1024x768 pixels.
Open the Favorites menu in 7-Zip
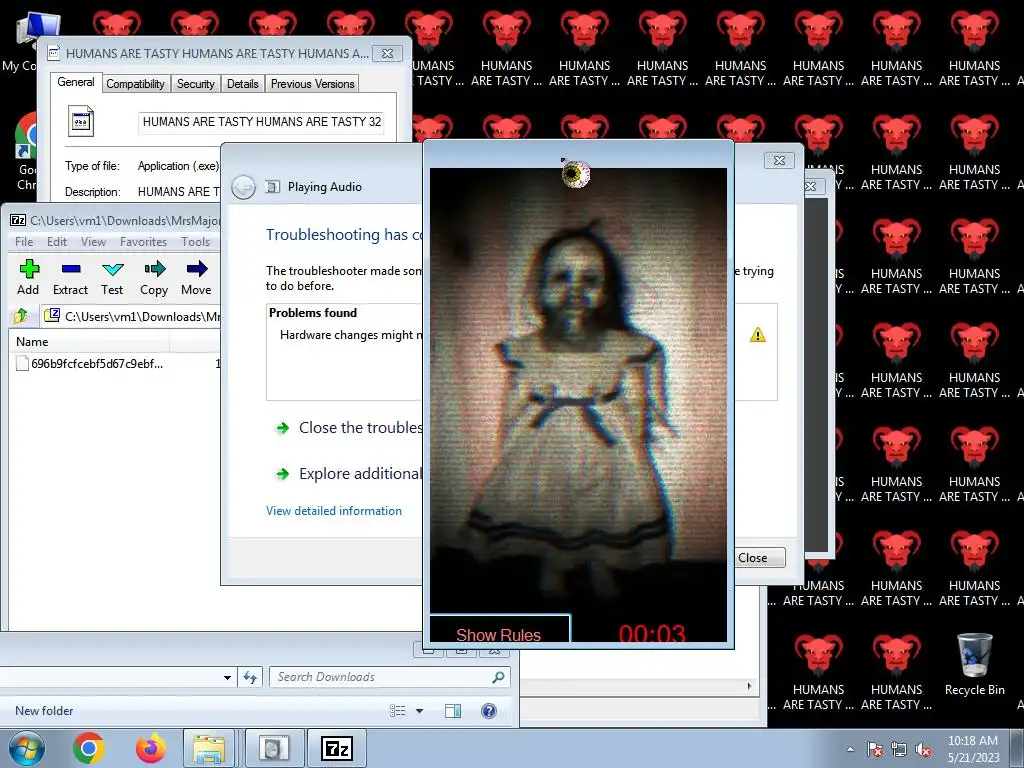[143, 242]
